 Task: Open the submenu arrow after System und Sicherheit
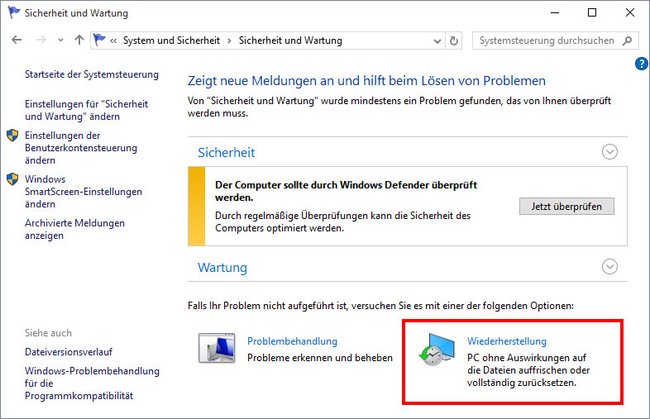click(229, 41)
